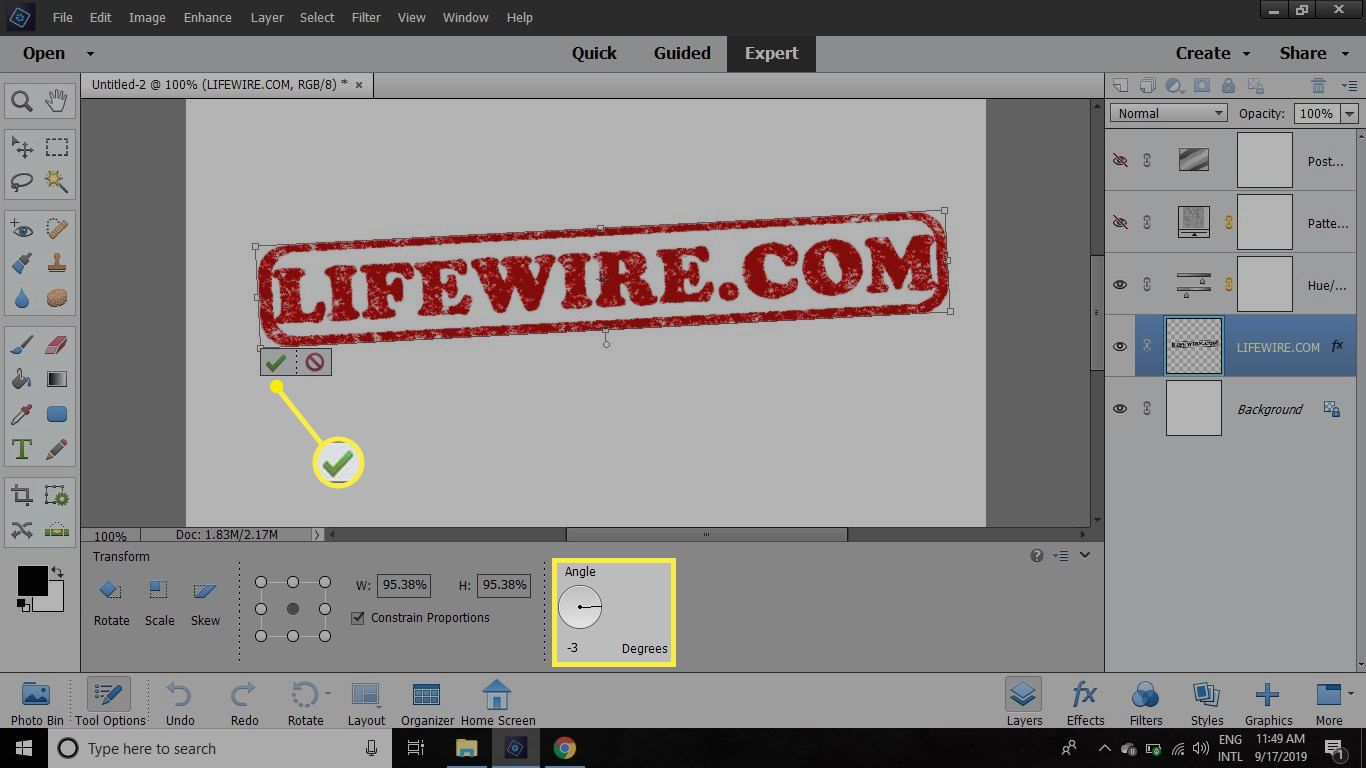1366x768 pixels.
Task: Select the Type tool
Action: (x=21, y=449)
